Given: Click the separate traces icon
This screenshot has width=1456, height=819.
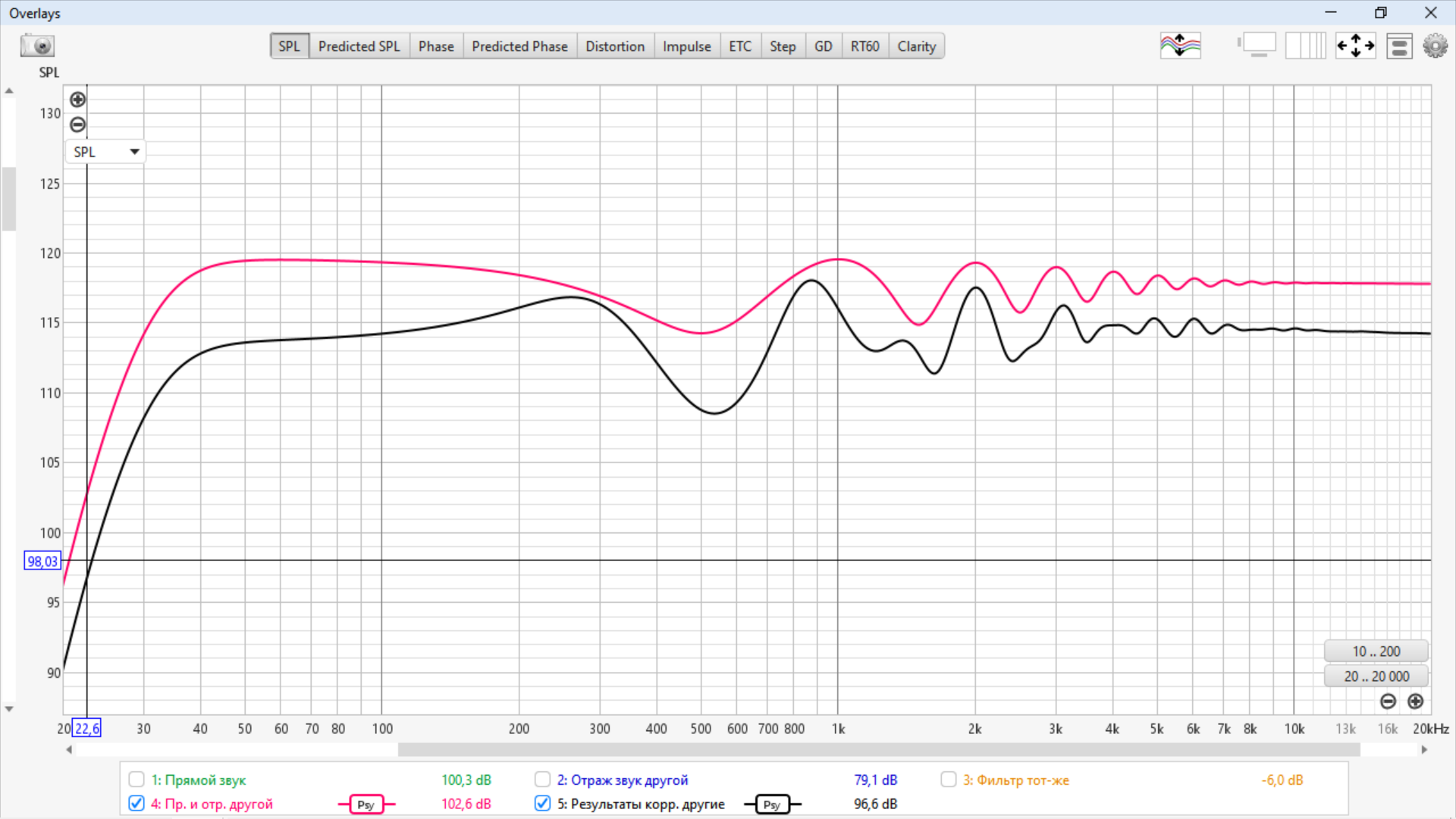Looking at the screenshot, I should click(1180, 46).
